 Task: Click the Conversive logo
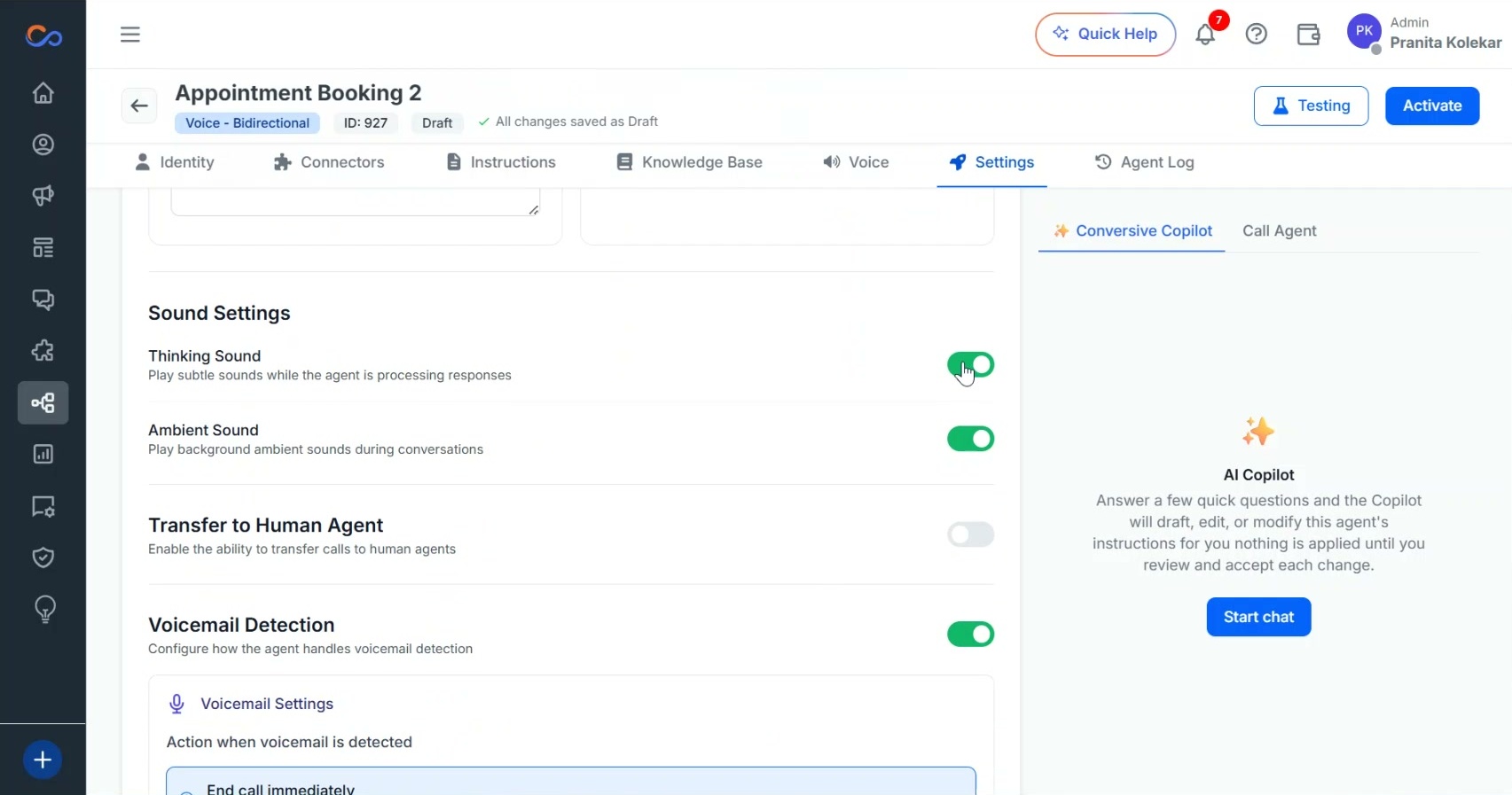43,35
